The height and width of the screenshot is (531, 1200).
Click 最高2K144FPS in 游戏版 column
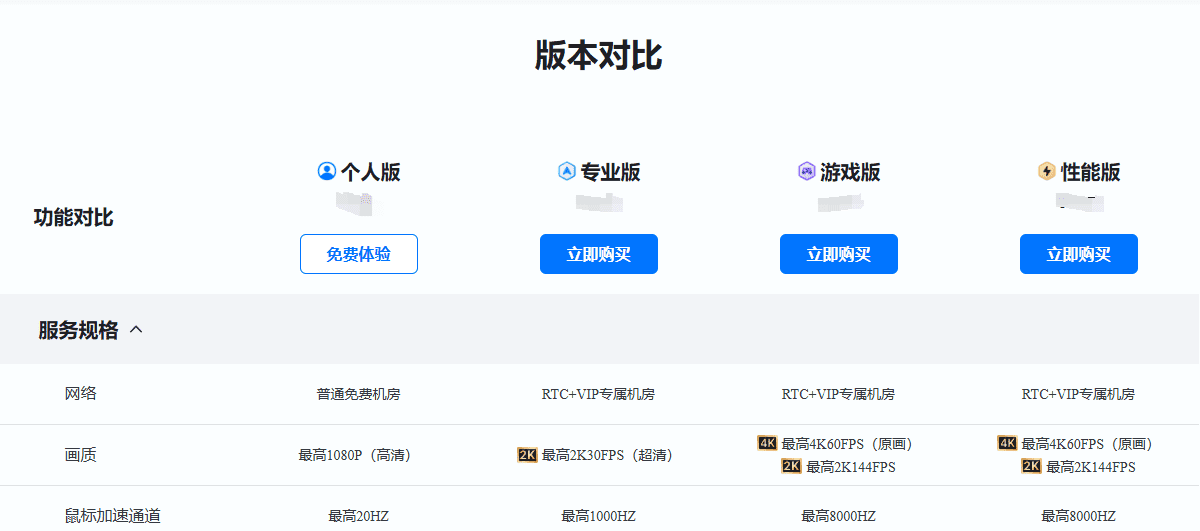(x=851, y=467)
